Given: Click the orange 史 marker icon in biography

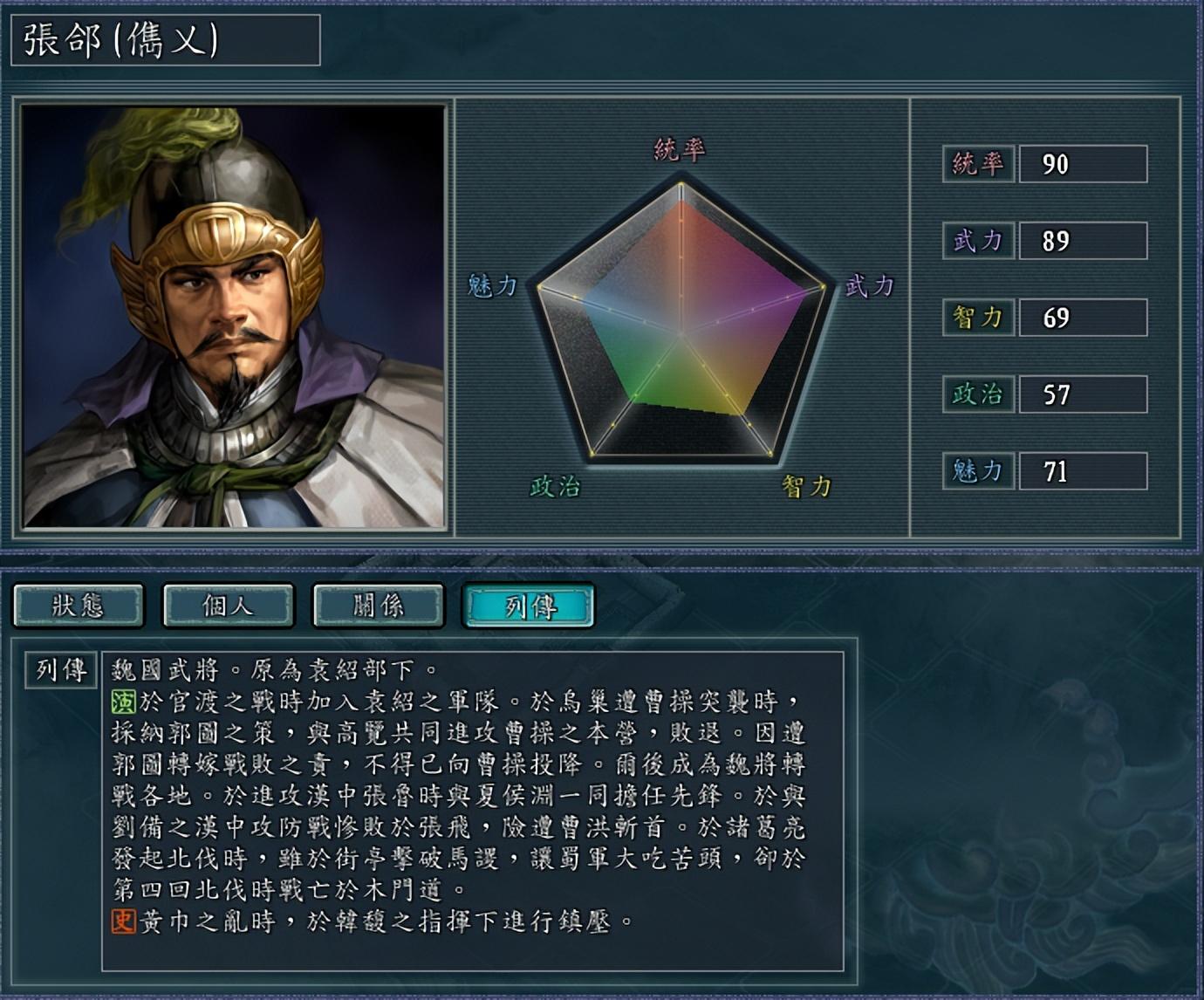Looking at the screenshot, I should [123, 921].
